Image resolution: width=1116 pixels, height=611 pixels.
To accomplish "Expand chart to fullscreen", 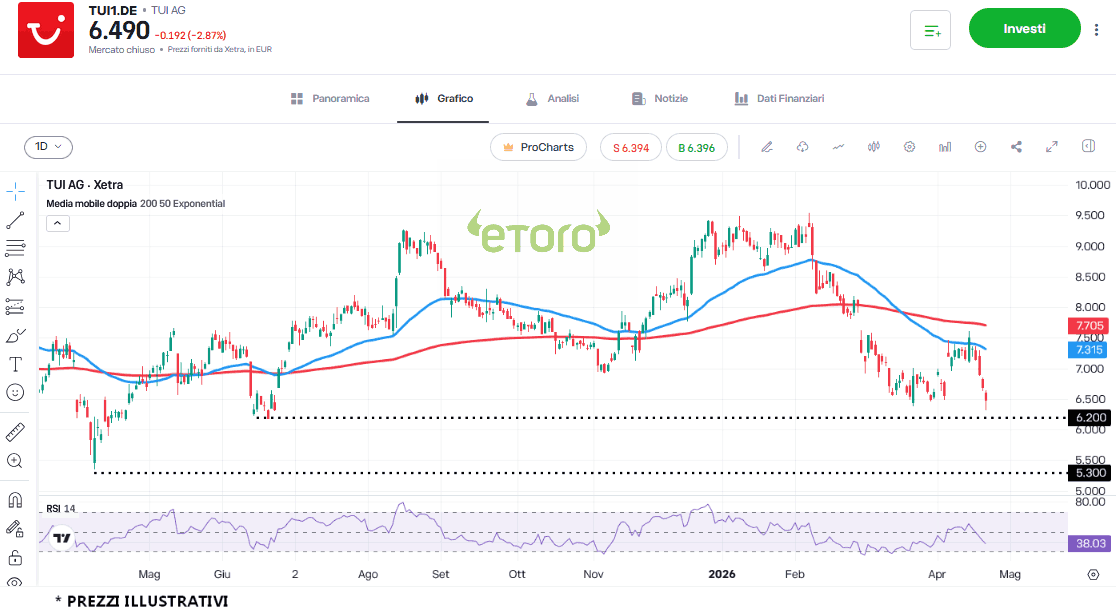I will click(x=1052, y=147).
